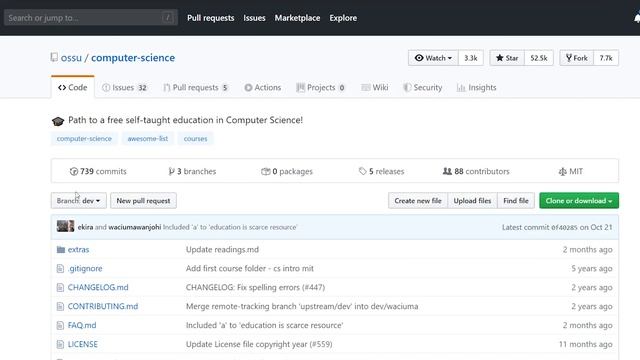This screenshot has height=360, width=640.
Task: Click the computer-science topic tag
Action: (84, 139)
